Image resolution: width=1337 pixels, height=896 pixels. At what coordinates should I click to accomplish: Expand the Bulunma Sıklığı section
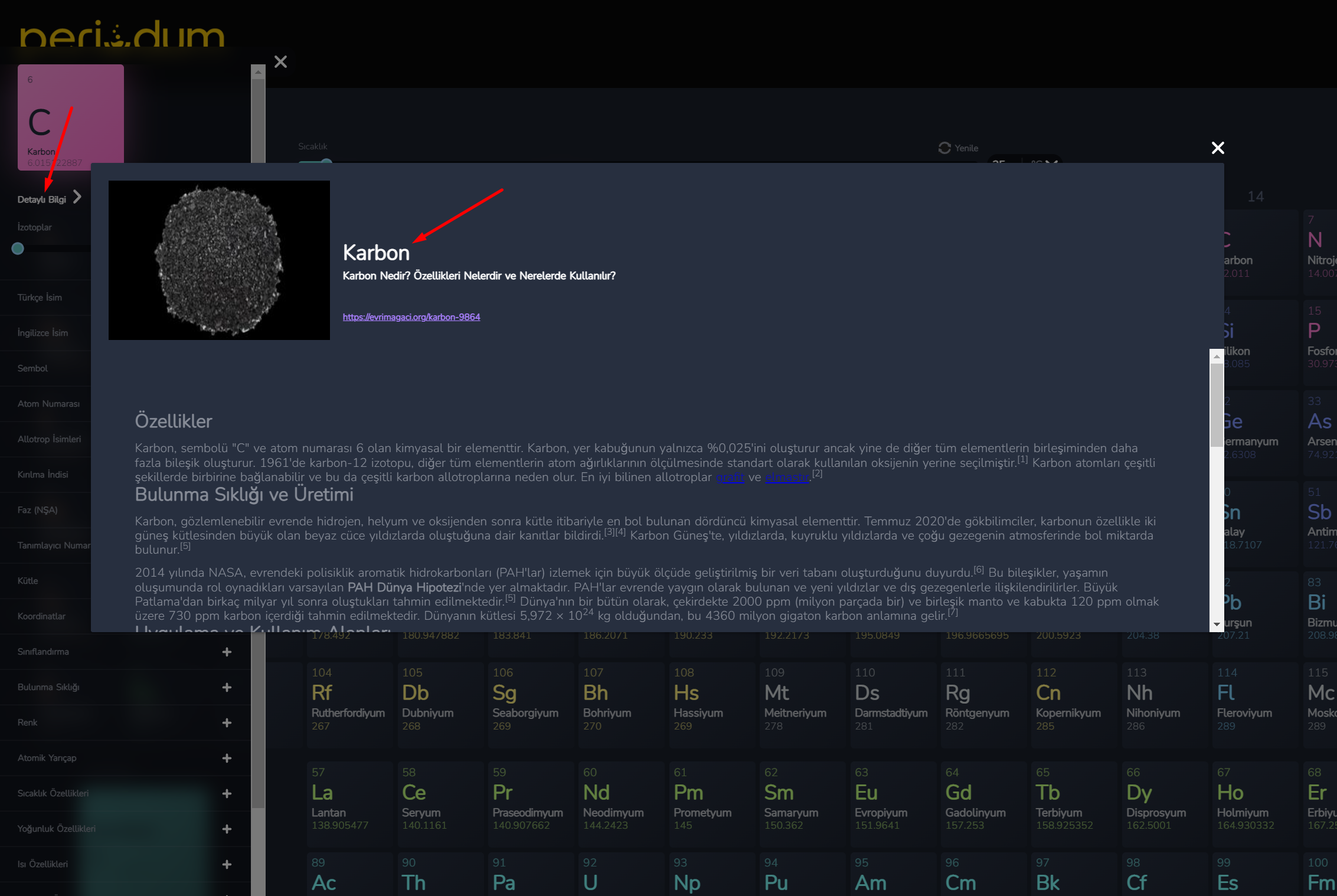pos(227,688)
